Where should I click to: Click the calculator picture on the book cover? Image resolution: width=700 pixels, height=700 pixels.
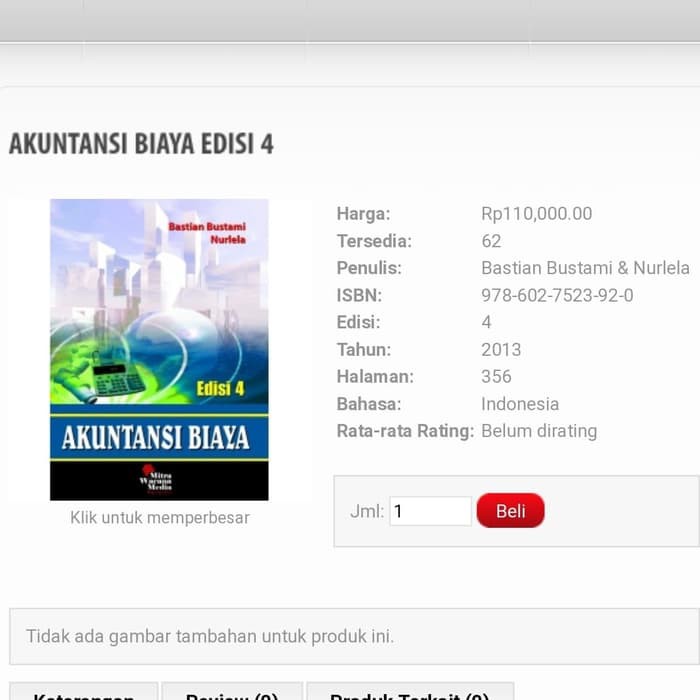coord(117,378)
